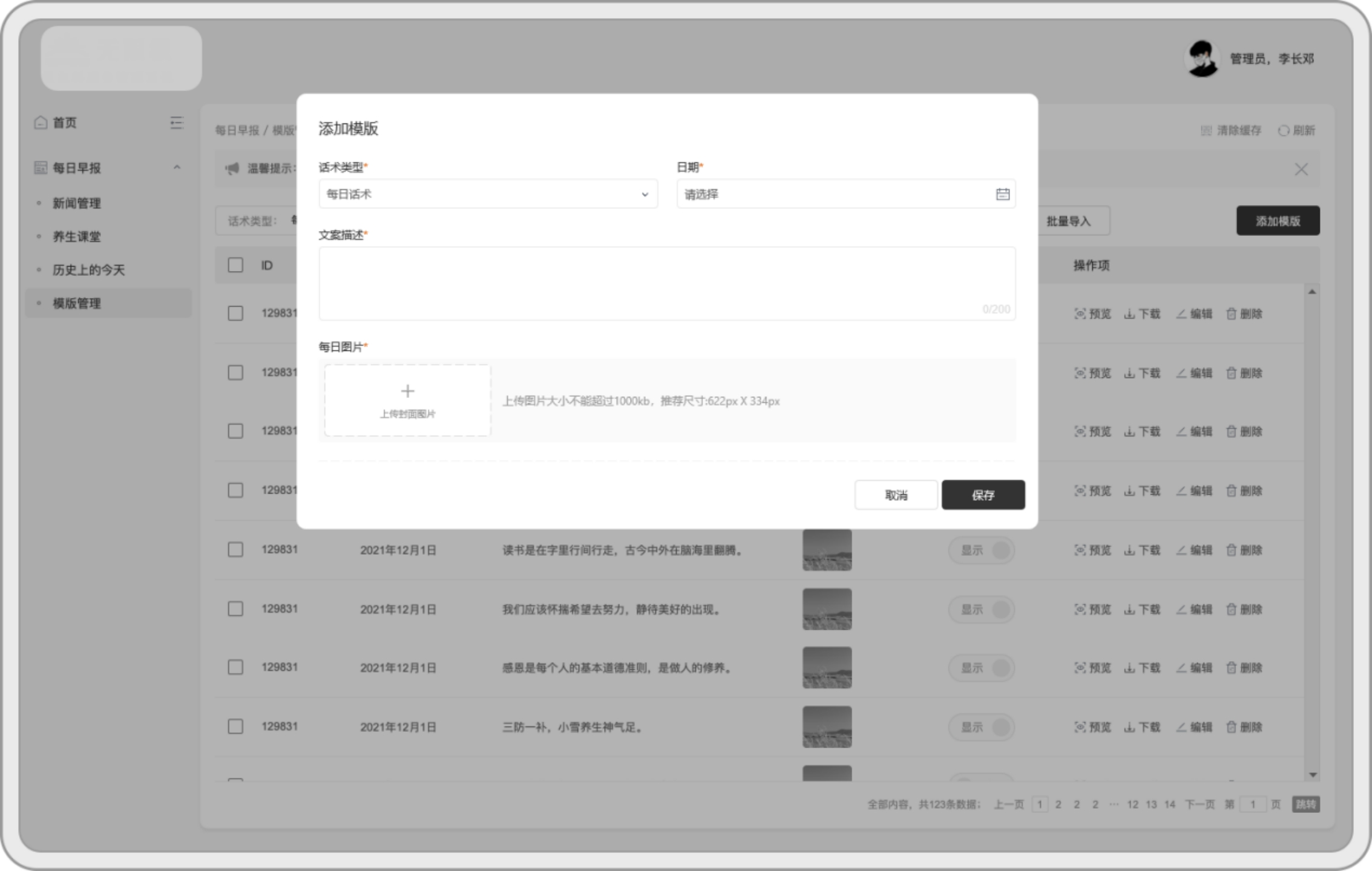Tick checkbox for 读书是在字里行间行走 row
Image resolution: width=1372 pixels, height=871 pixels.
tap(235, 549)
